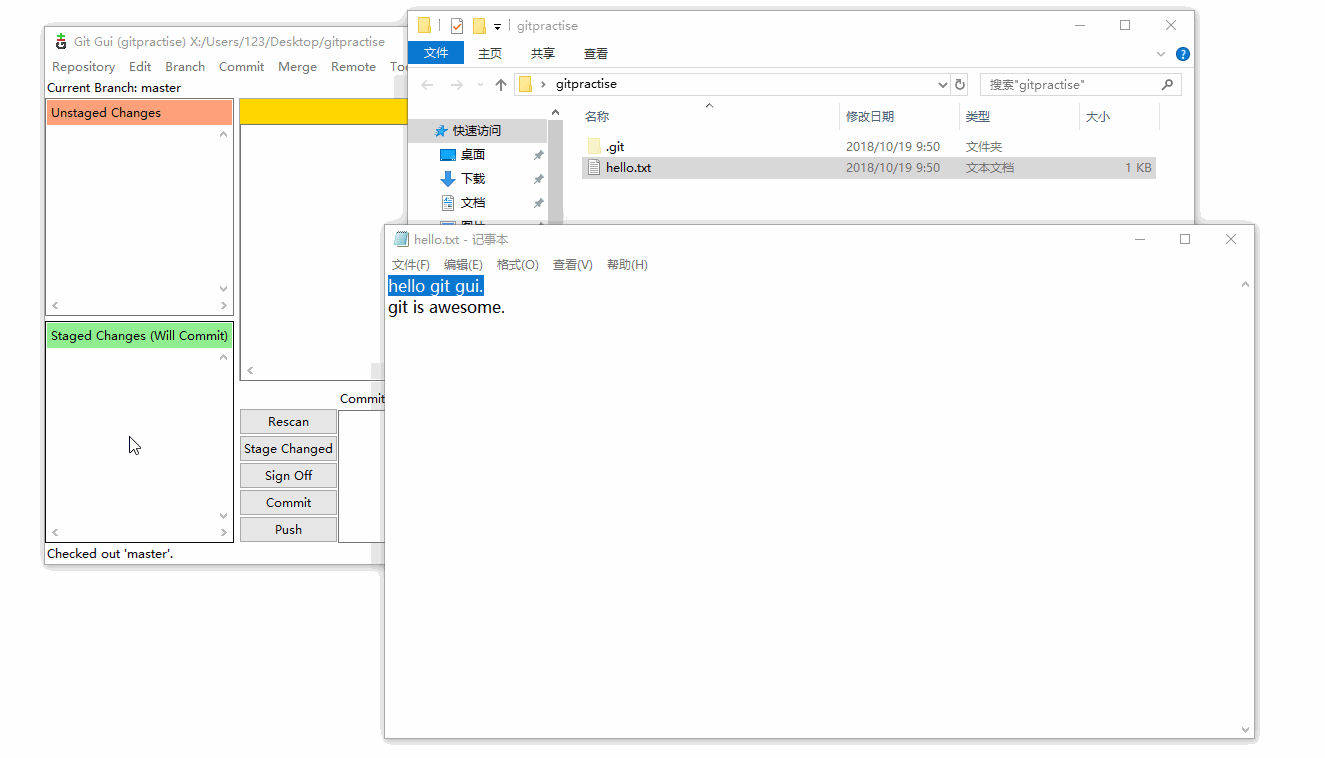This screenshot has height=758, width=1325.
Task: Click the Push button
Action: (x=288, y=530)
